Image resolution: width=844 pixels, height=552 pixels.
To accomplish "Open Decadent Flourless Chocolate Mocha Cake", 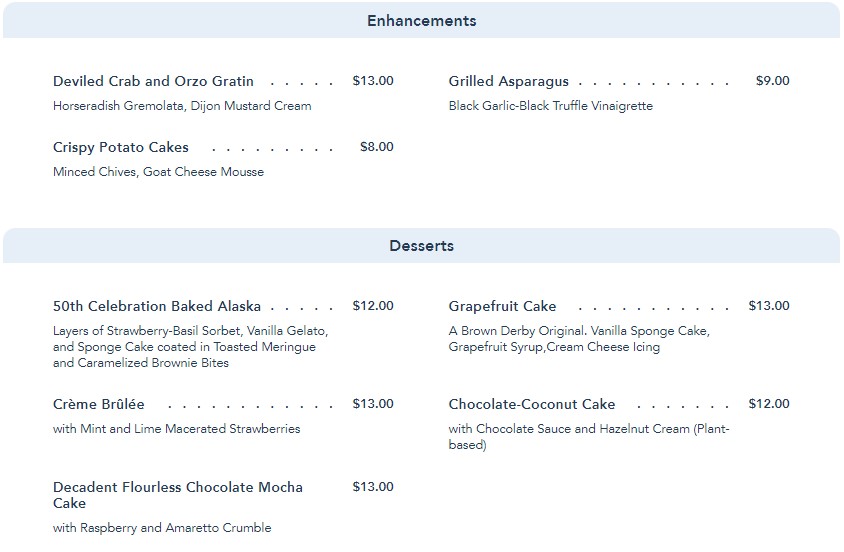I will click(177, 495).
